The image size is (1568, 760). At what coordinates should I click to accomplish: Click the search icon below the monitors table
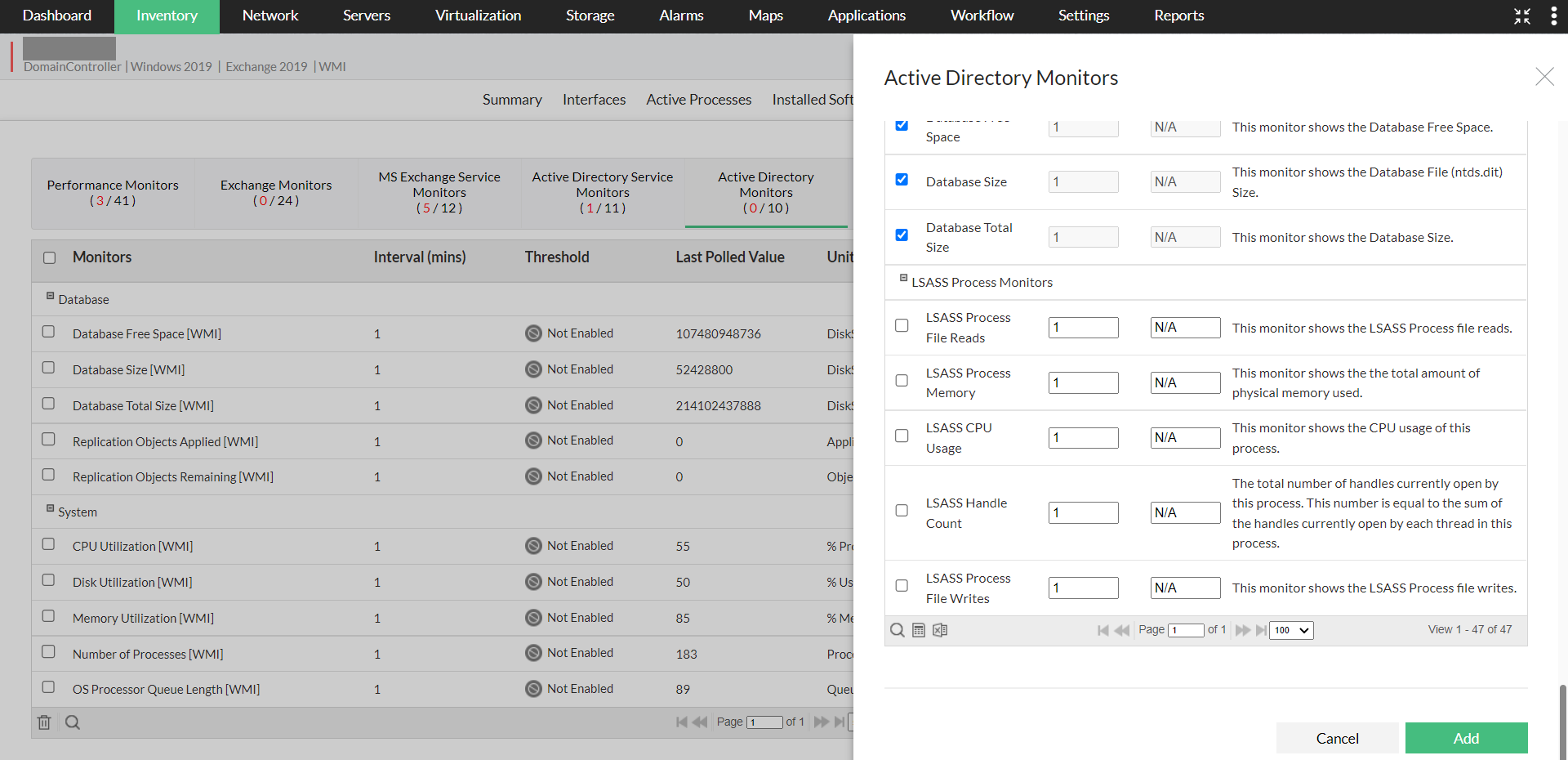point(73,722)
